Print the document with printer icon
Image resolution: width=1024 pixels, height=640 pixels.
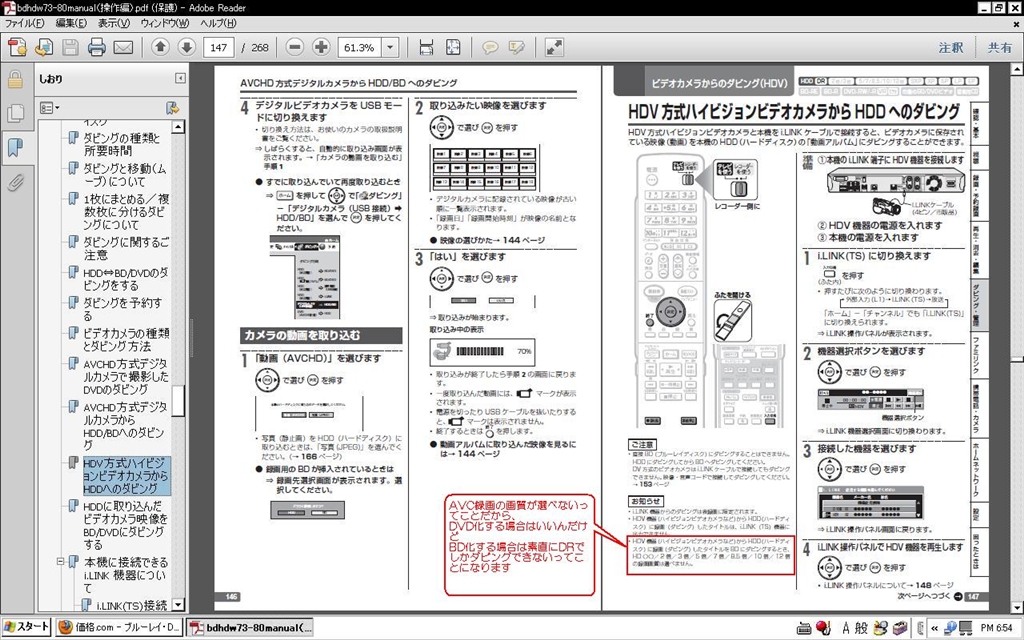[x=97, y=48]
